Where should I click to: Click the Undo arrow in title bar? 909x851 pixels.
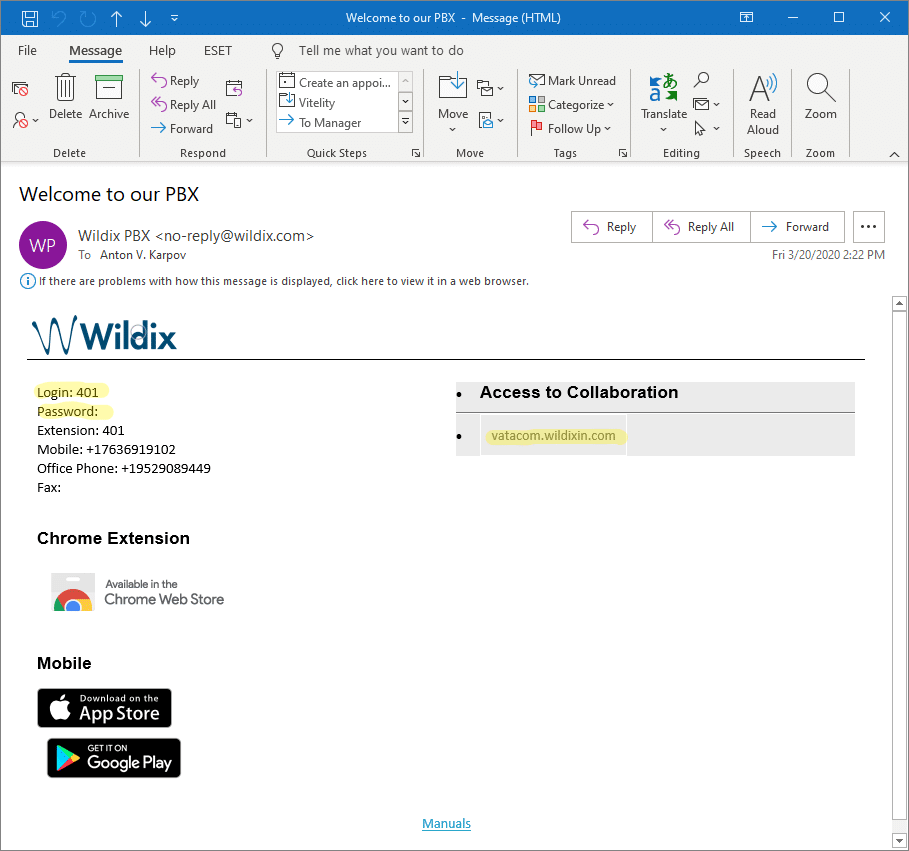[59, 18]
